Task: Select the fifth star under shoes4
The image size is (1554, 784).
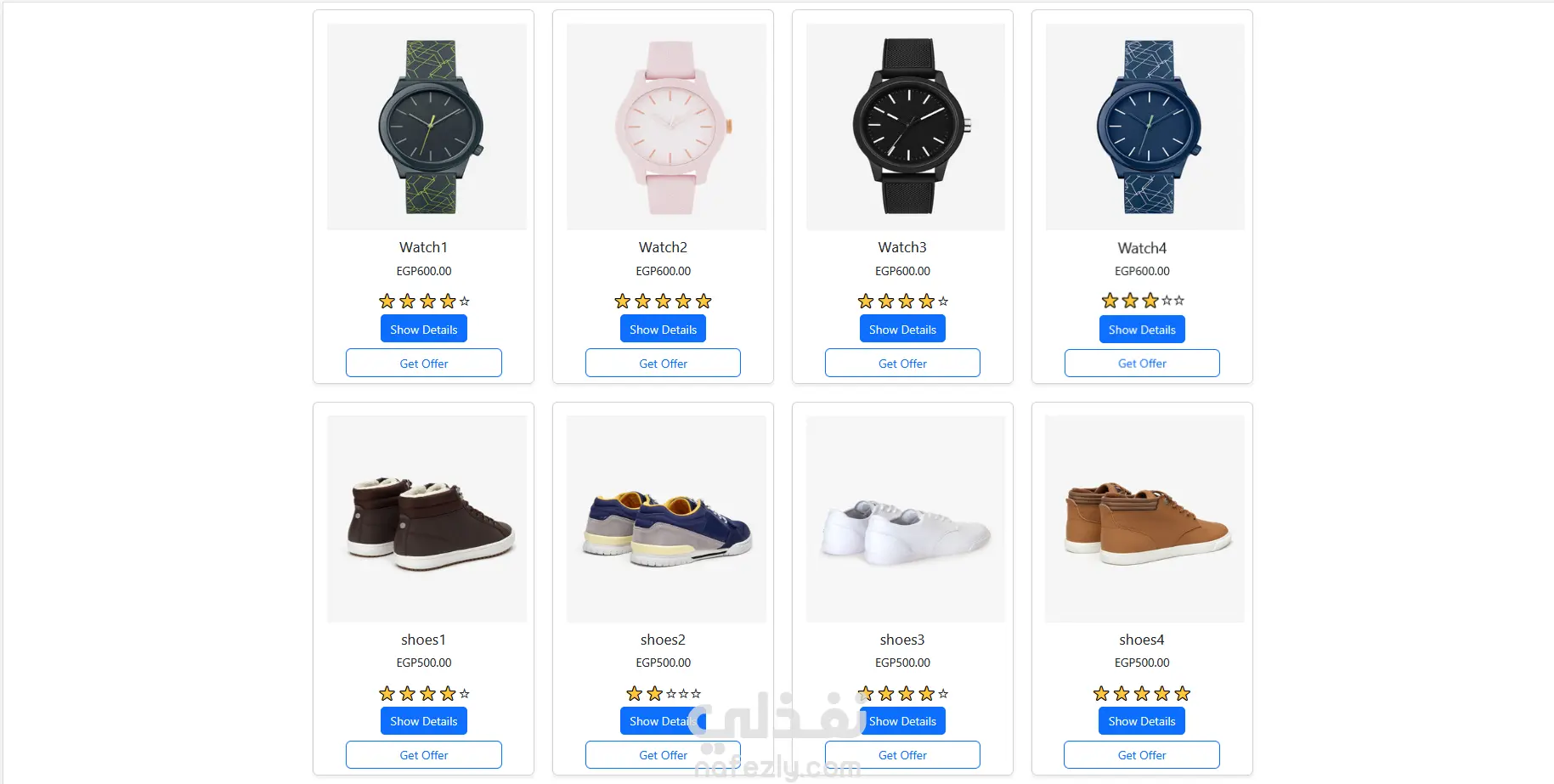Action: pyautogui.click(x=1183, y=693)
